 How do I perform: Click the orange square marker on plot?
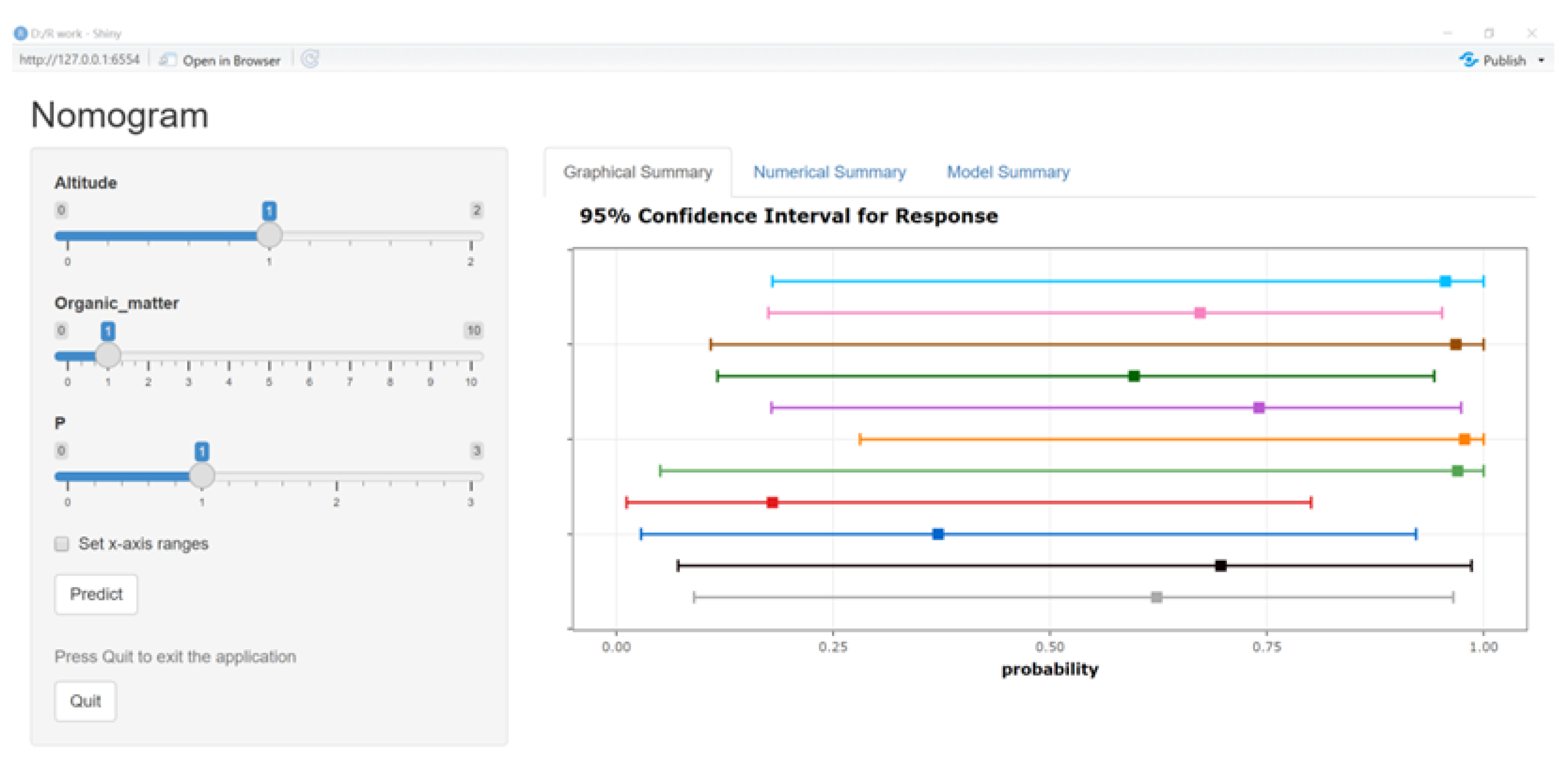(1464, 439)
